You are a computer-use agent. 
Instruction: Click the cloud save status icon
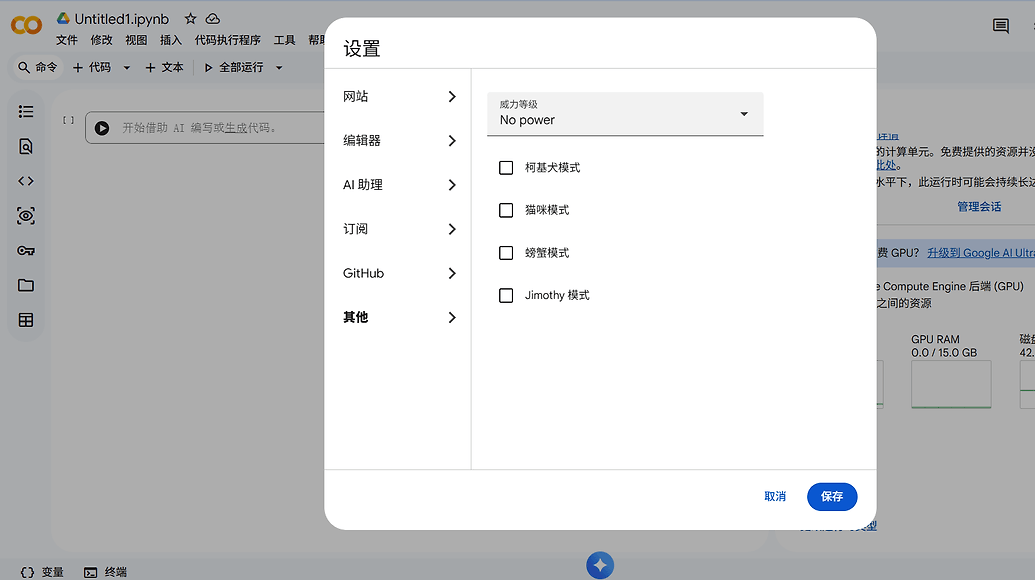(x=213, y=18)
